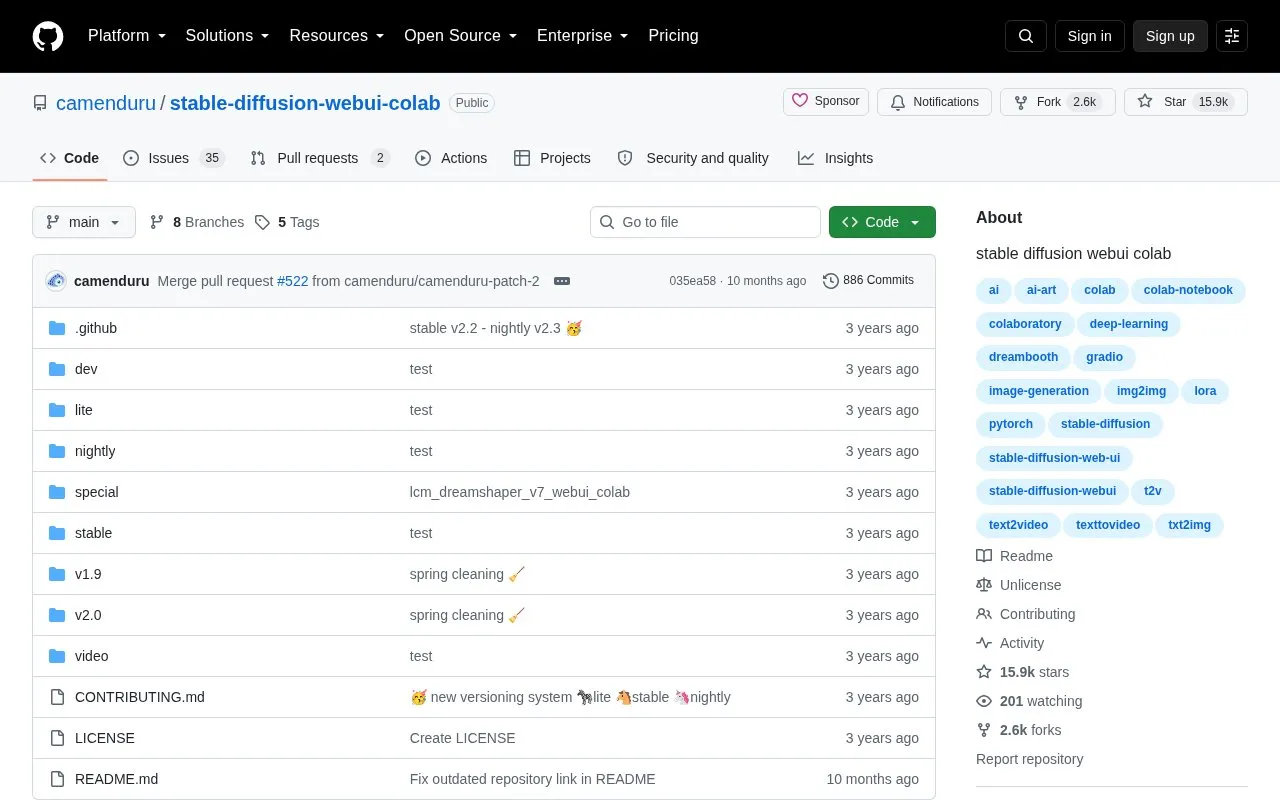Click camenduru's avatar in the commit bar
The image size is (1280, 800).
56,281
